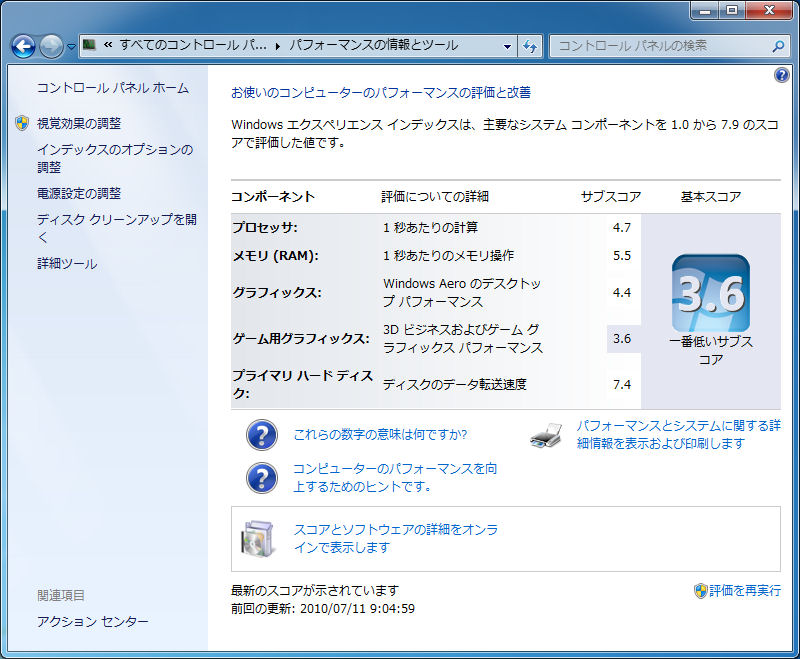Open アクション センター related item

(x=92, y=622)
